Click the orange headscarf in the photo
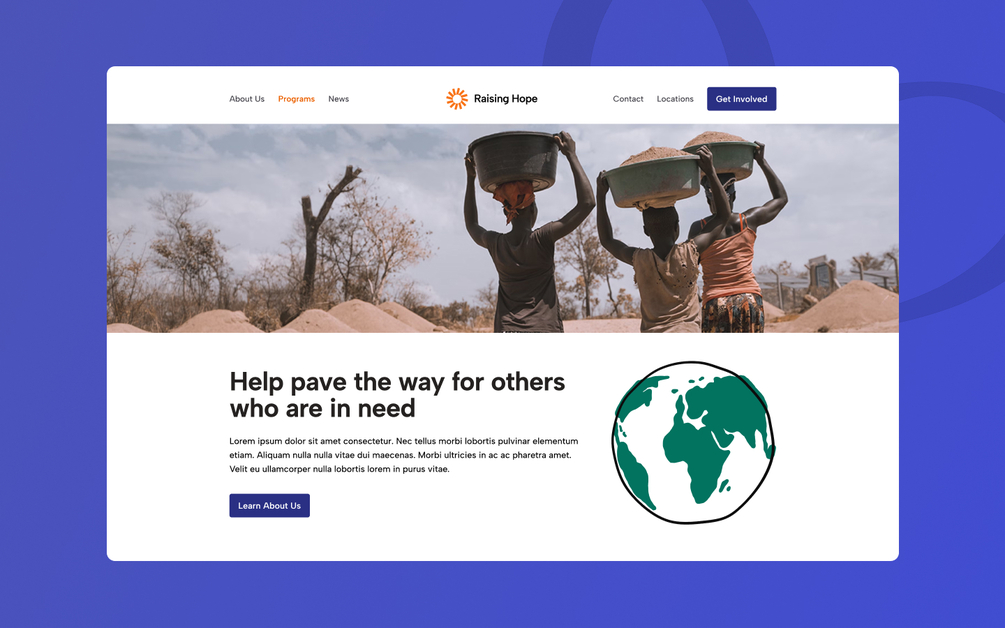This screenshot has width=1005, height=628. (x=513, y=197)
